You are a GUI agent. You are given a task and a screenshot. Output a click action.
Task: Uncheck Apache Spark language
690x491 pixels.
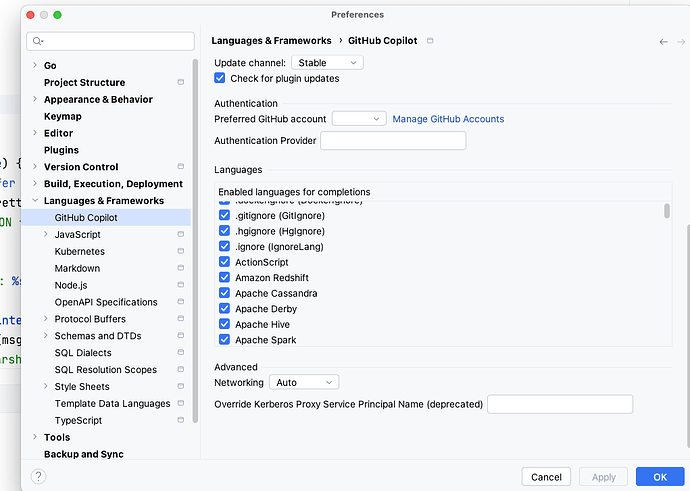point(224,339)
